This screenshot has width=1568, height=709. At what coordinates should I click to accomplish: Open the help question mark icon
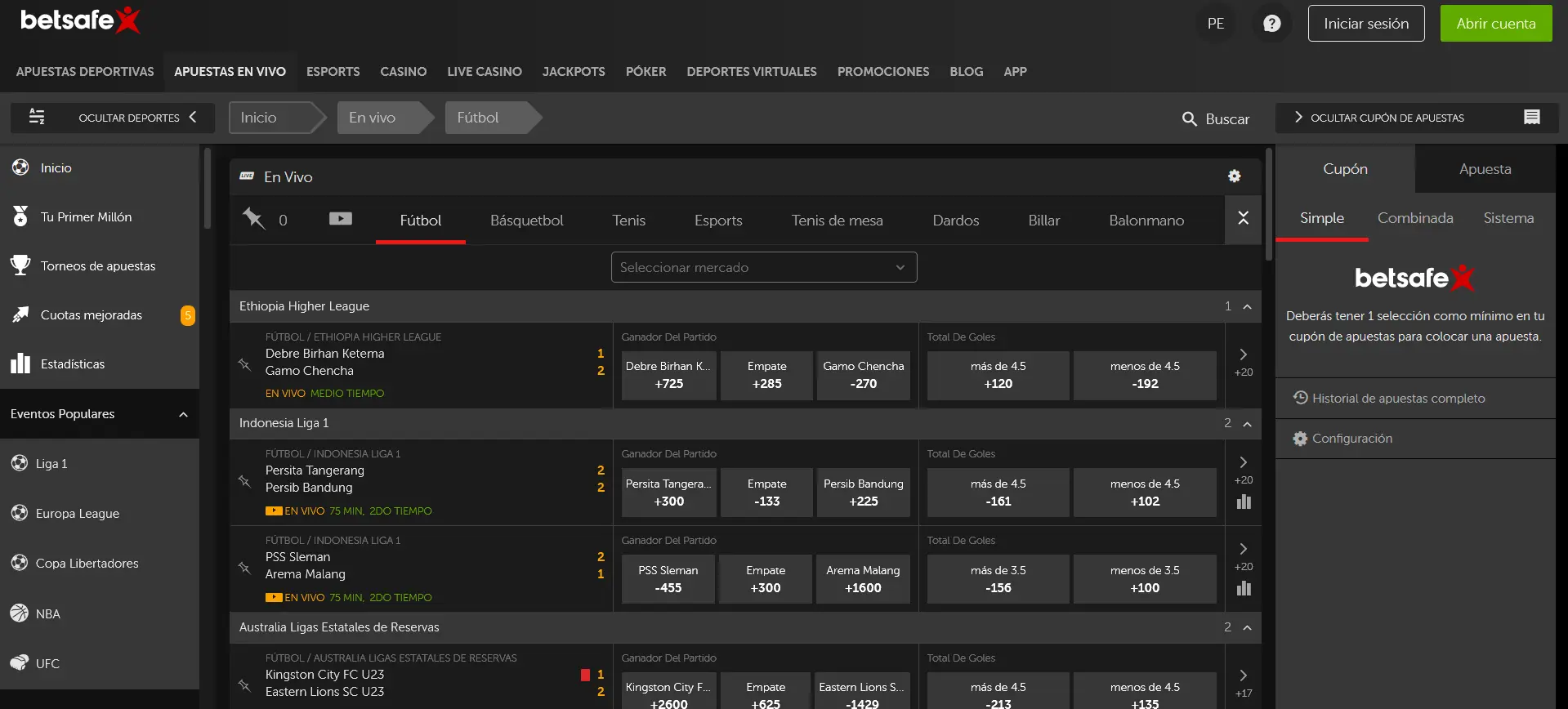[1271, 24]
